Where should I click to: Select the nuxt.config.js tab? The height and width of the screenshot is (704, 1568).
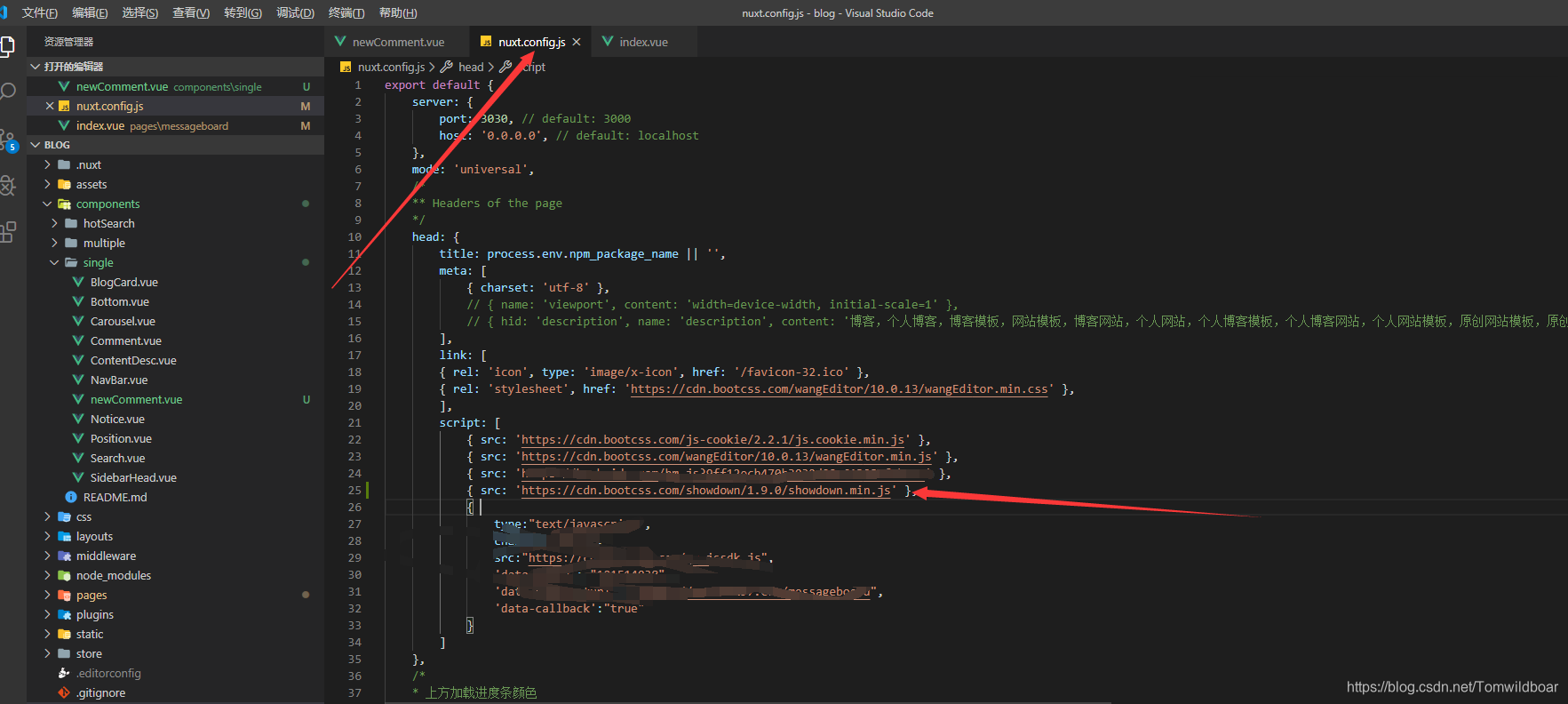[x=531, y=42]
